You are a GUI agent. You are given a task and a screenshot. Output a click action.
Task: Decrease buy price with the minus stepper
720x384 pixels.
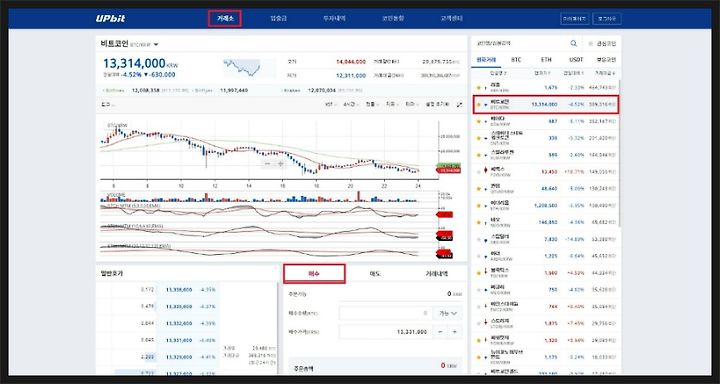click(440, 332)
